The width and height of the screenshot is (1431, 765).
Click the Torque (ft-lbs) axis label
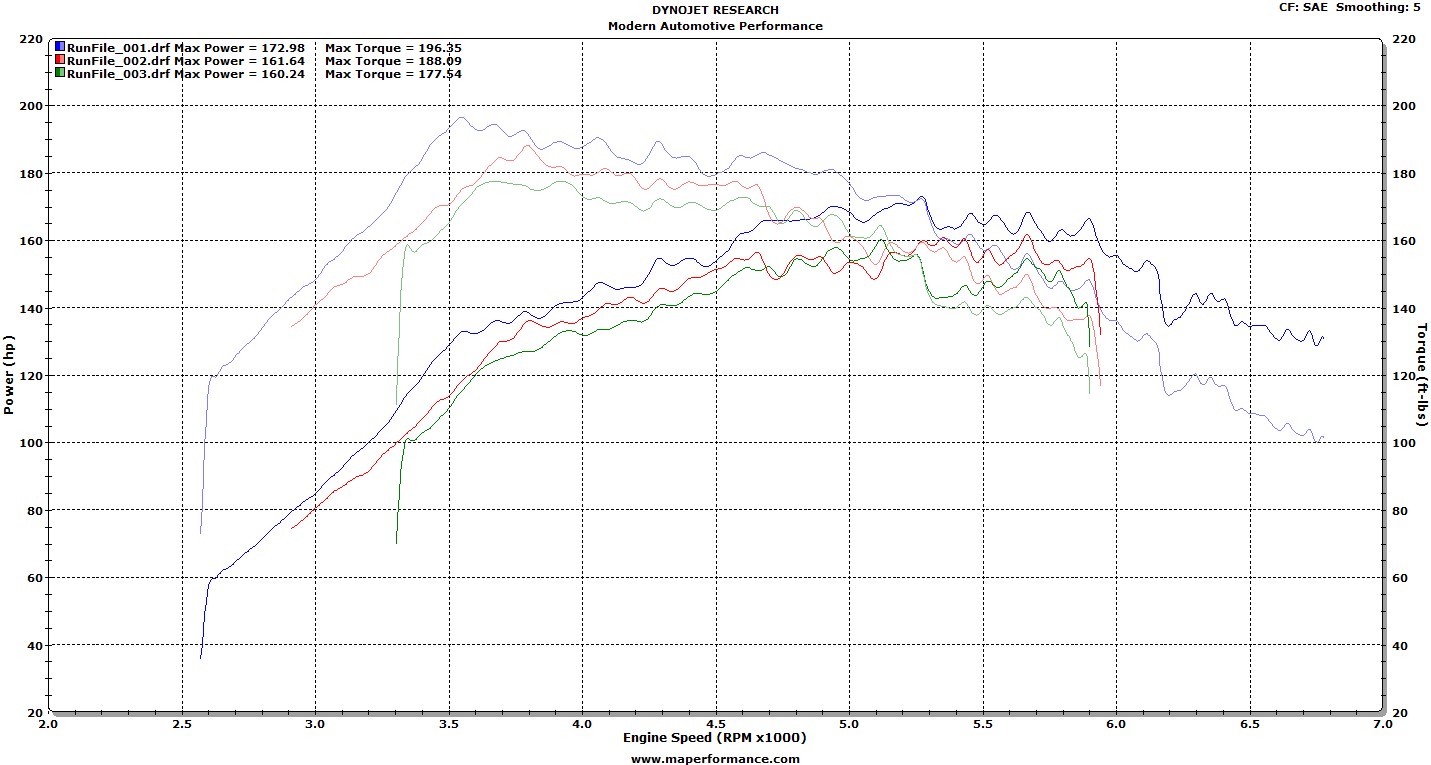tap(1422, 375)
